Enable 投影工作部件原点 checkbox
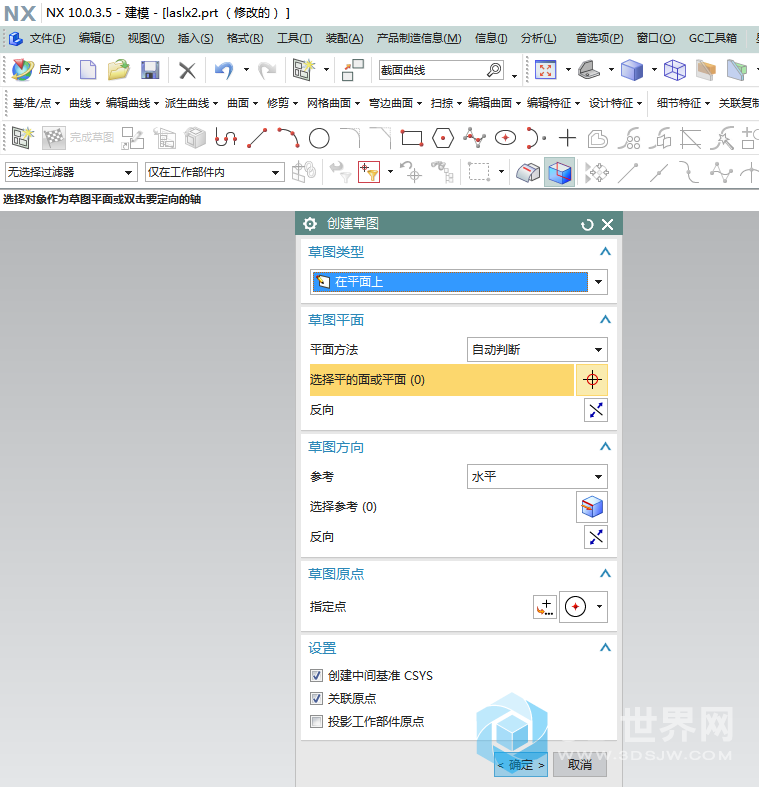The width and height of the screenshot is (759, 787). pyautogui.click(x=316, y=721)
